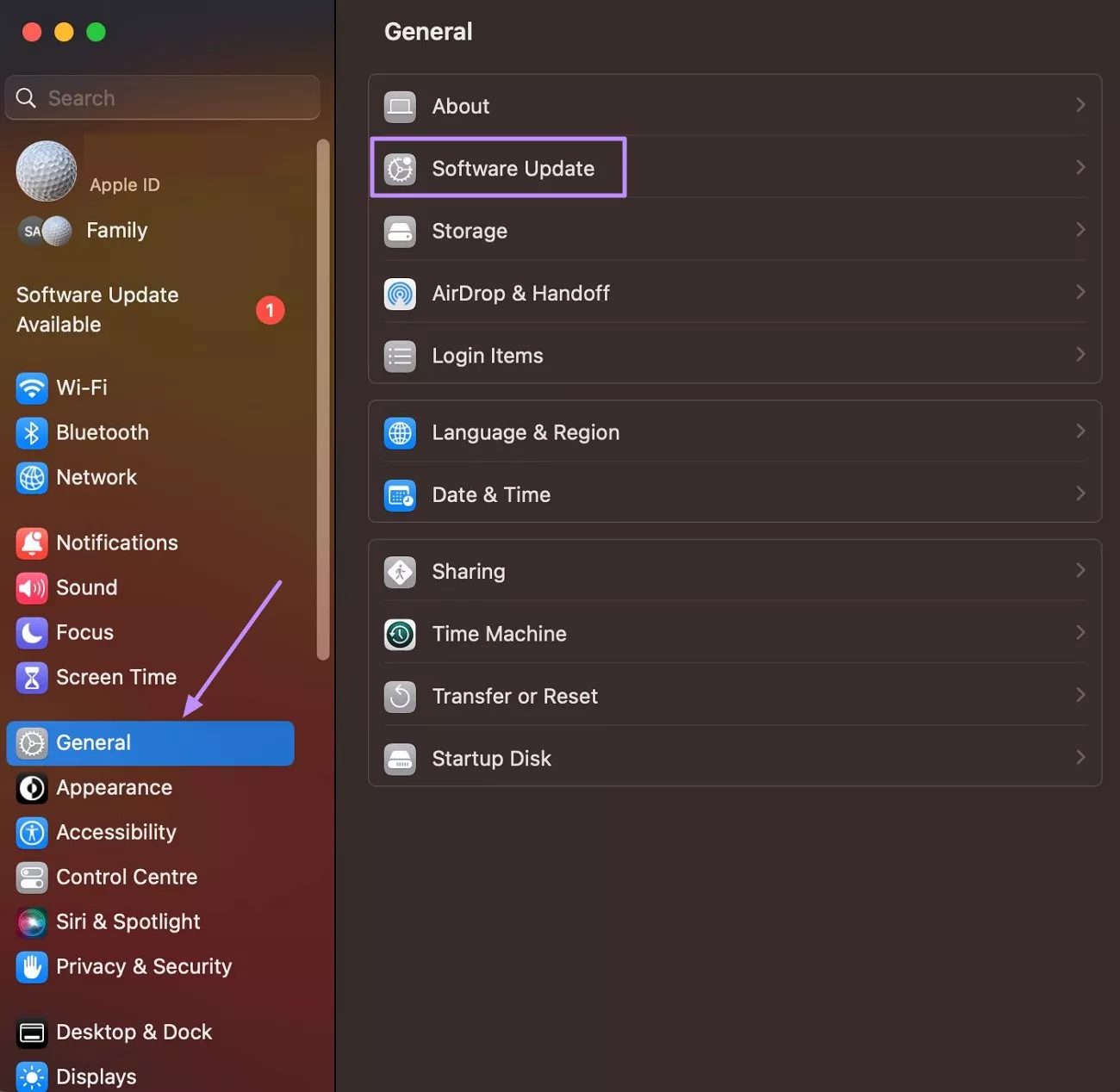Click the Transfer or Reset icon
The width and height of the screenshot is (1120, 1092).
(400, 696)
